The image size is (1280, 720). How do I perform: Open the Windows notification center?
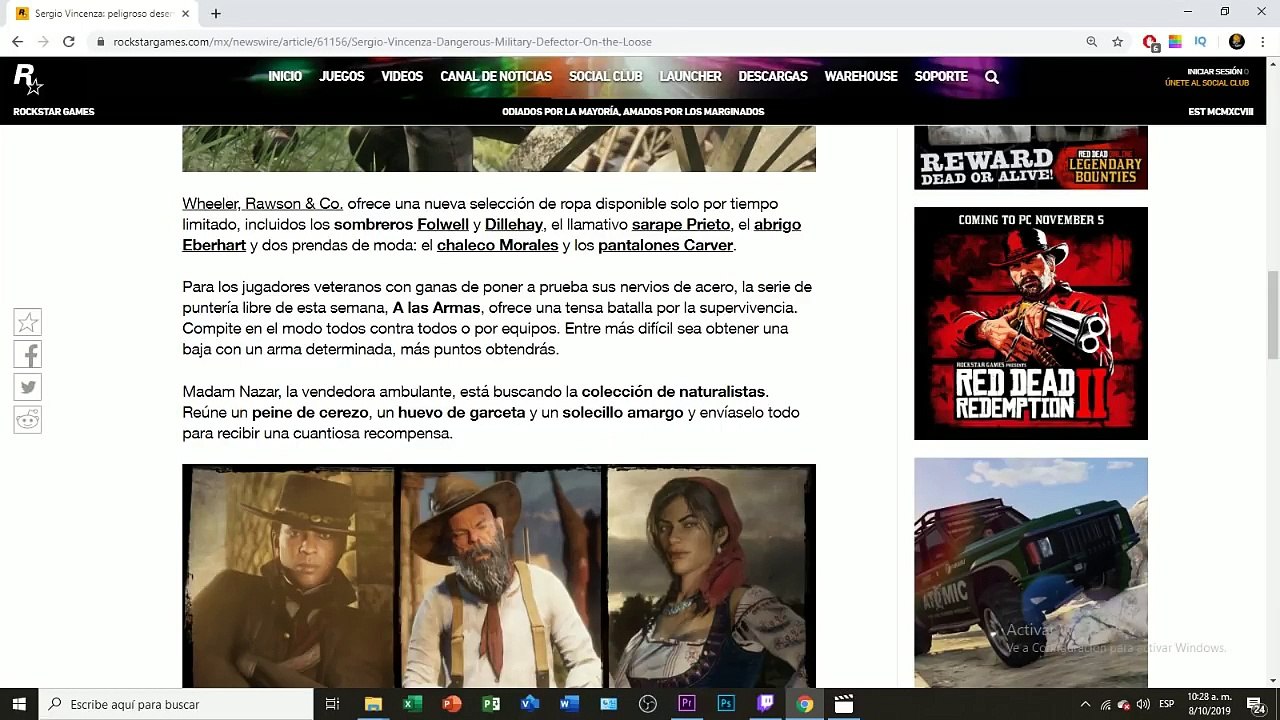(x=1257, y=704)
